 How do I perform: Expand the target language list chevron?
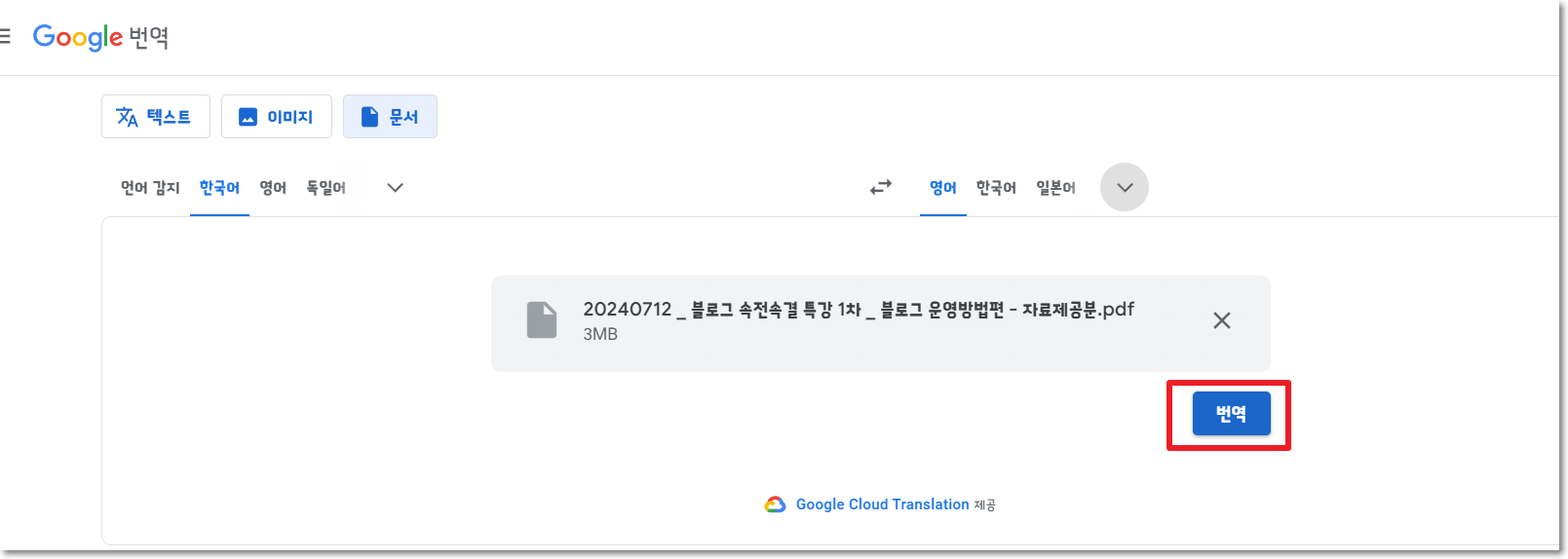[1125, 187]
